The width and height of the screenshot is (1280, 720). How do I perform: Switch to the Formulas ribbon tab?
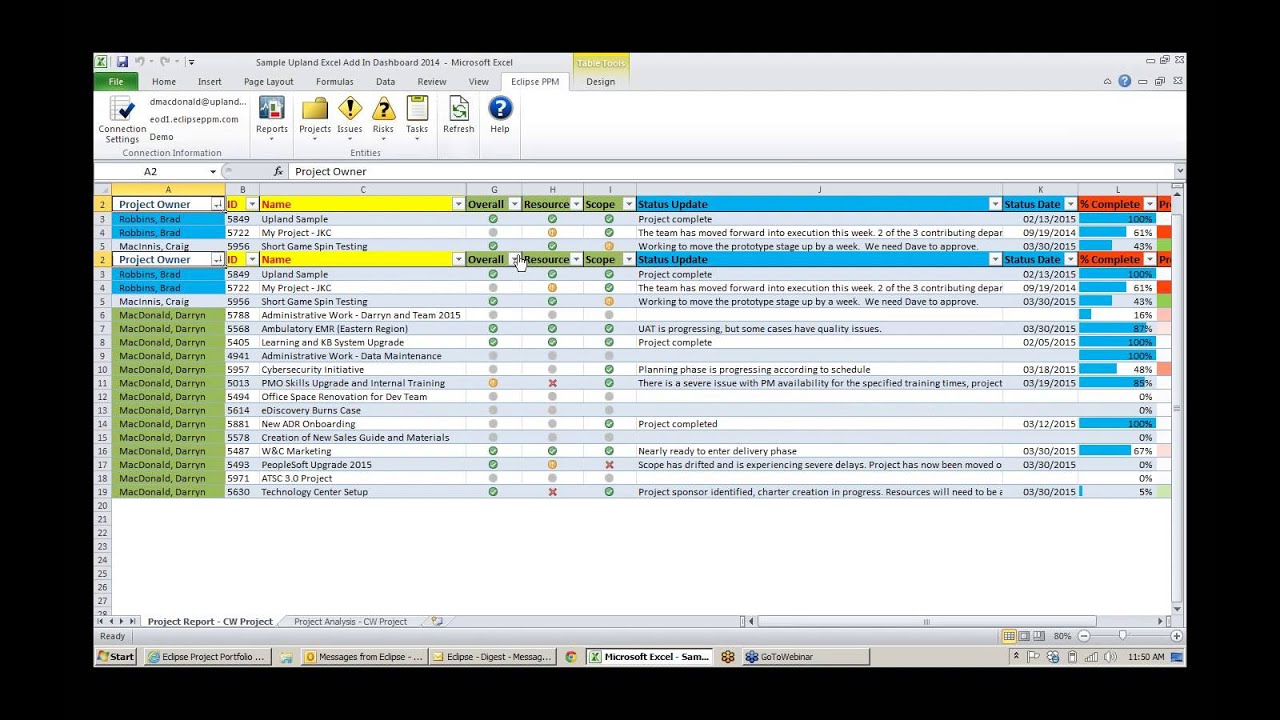click(335, 82)
